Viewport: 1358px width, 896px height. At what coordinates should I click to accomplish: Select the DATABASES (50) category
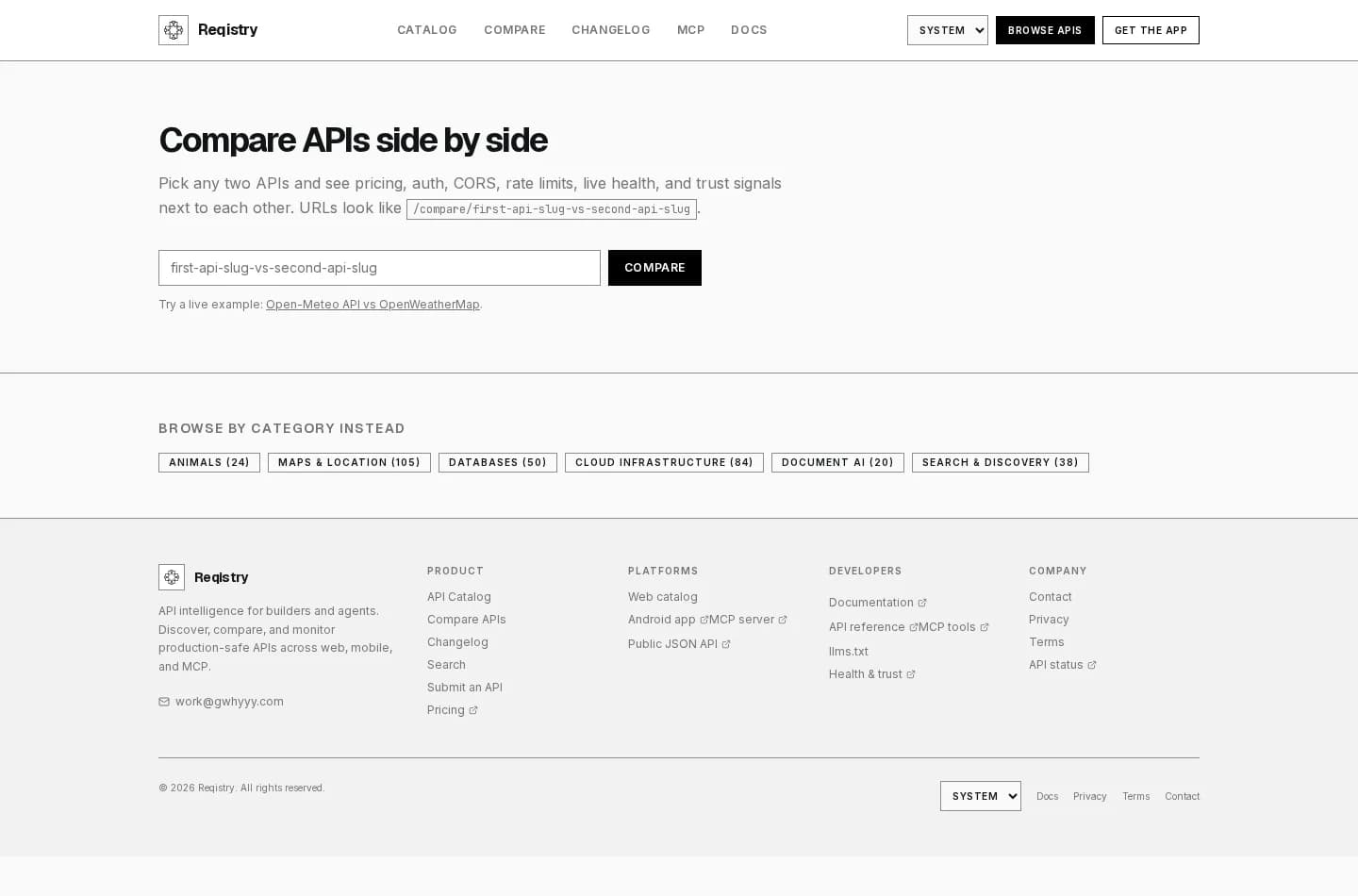tap(498, 463)
